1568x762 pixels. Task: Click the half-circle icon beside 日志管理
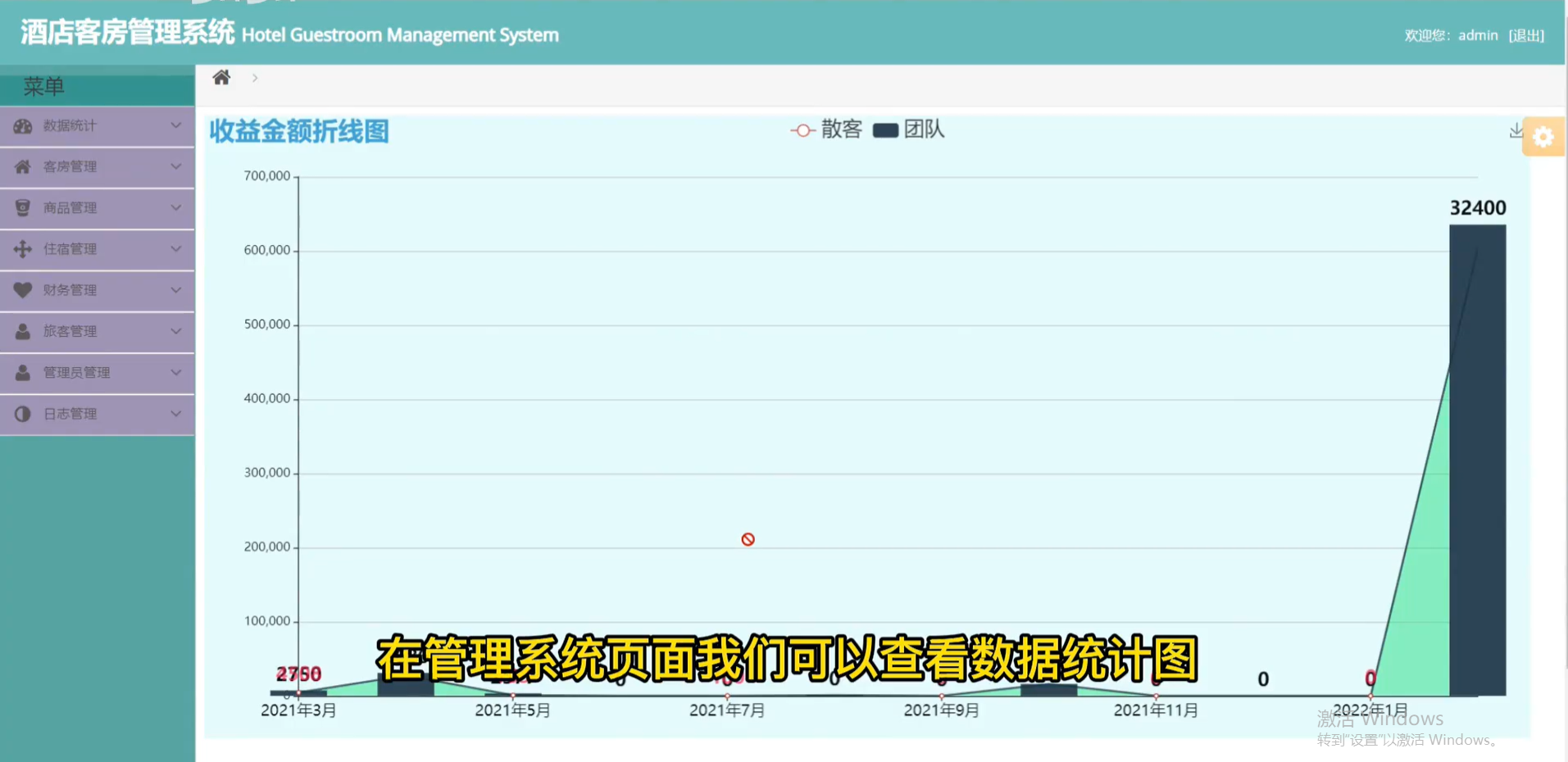[23, 414]
